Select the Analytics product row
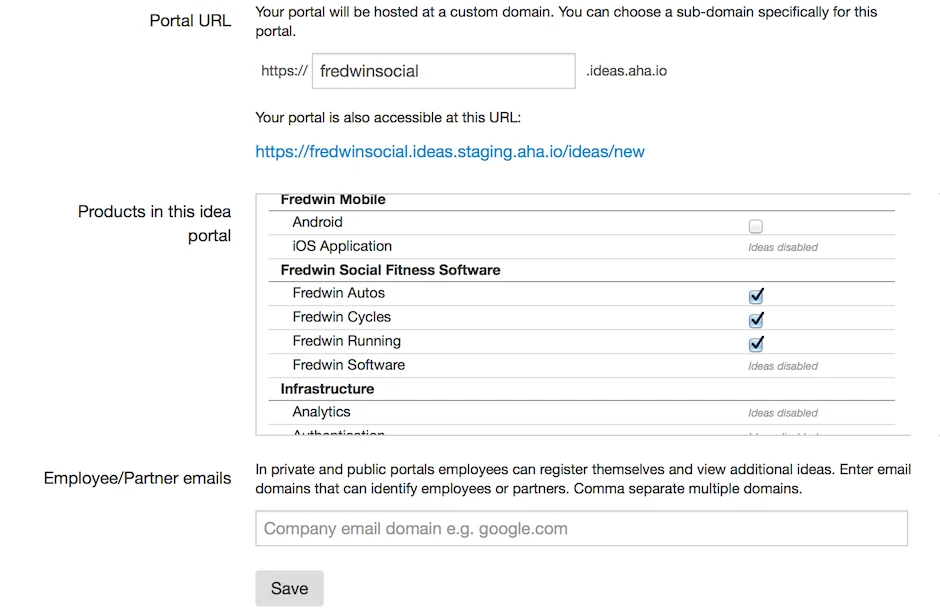 [x=321, y=412]
